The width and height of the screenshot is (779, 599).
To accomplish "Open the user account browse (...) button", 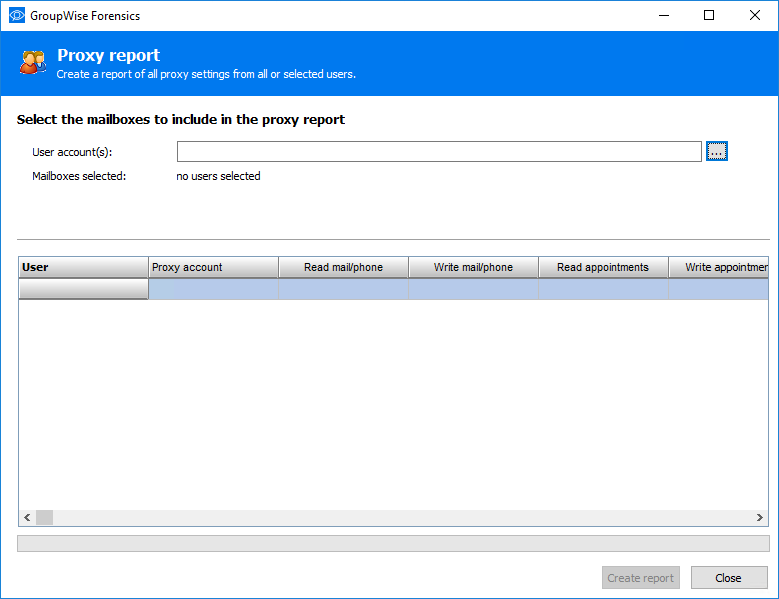I will (716, 151).
